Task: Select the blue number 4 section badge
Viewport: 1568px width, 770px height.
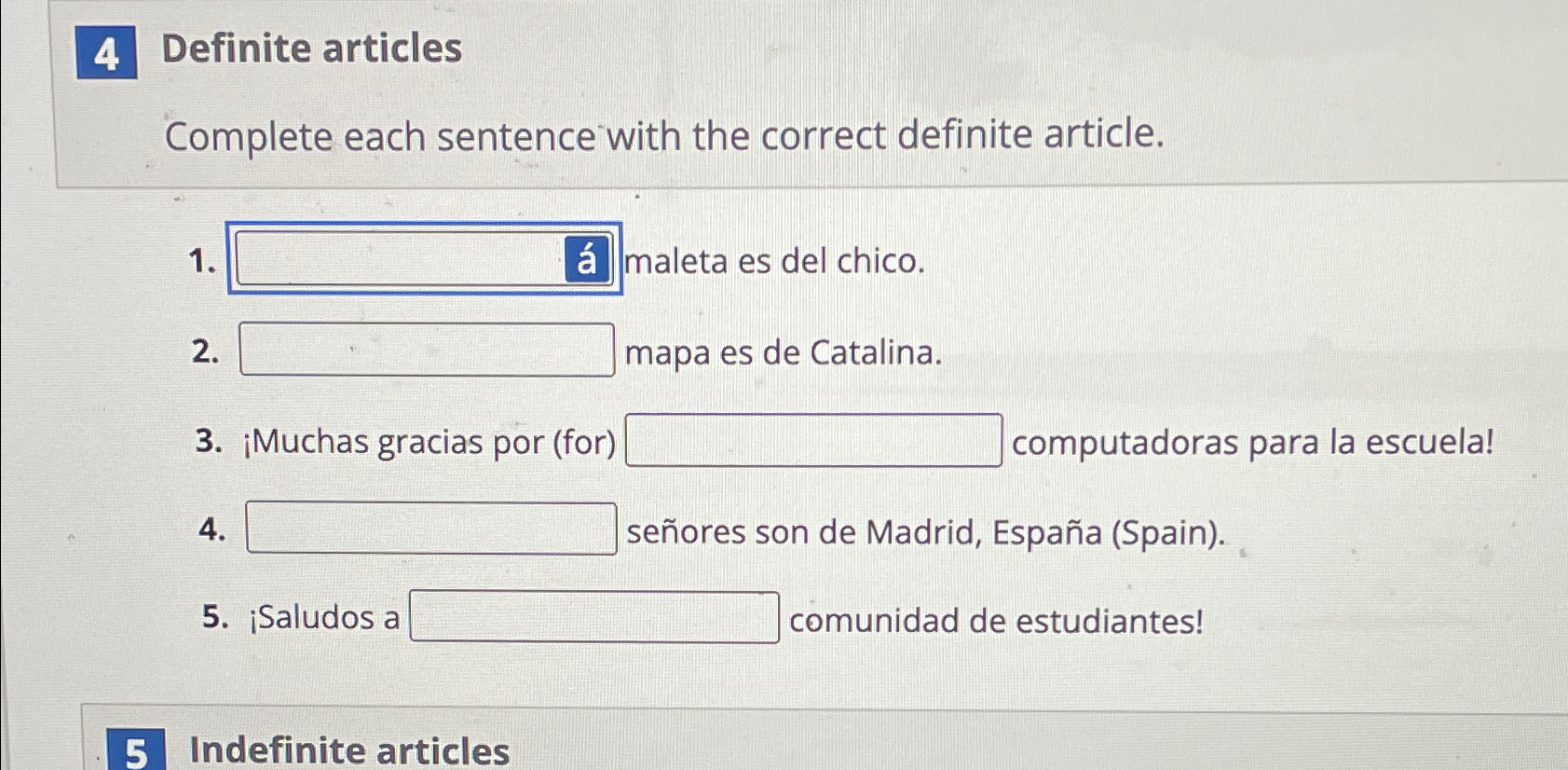Action: click(105, 53)
